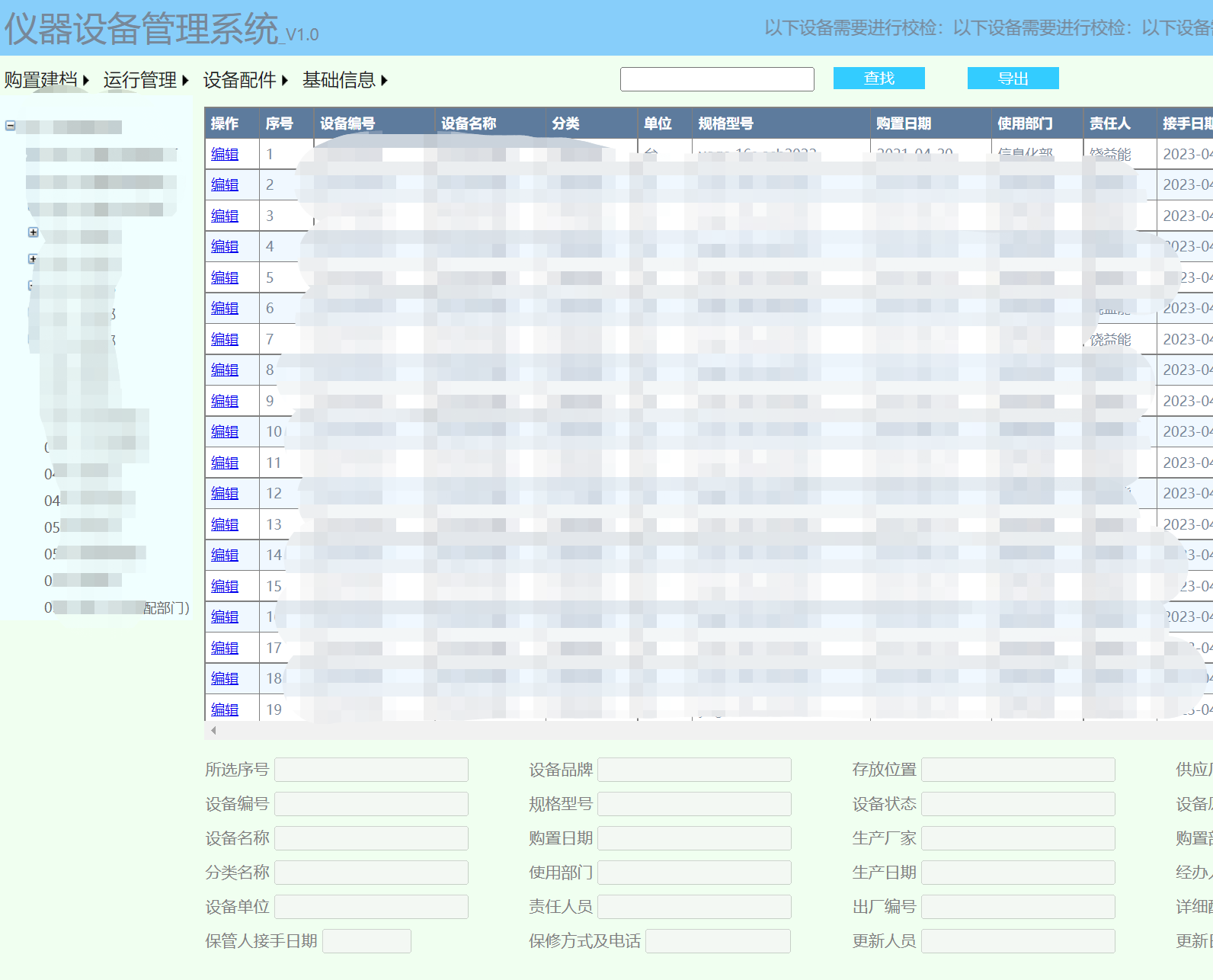Viewport: 1213px width, 980px height.
Task: Click 编辑 link for row 12
Action: click(225, 493)
